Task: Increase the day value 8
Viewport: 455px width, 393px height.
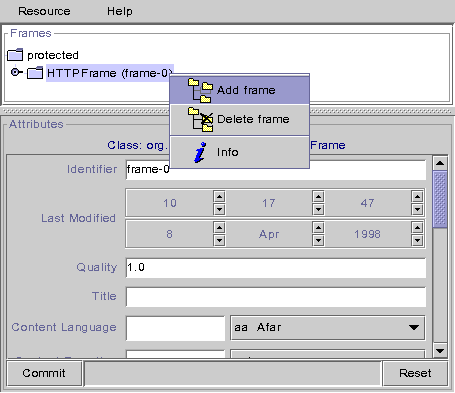Action: (x=219, y=228)
